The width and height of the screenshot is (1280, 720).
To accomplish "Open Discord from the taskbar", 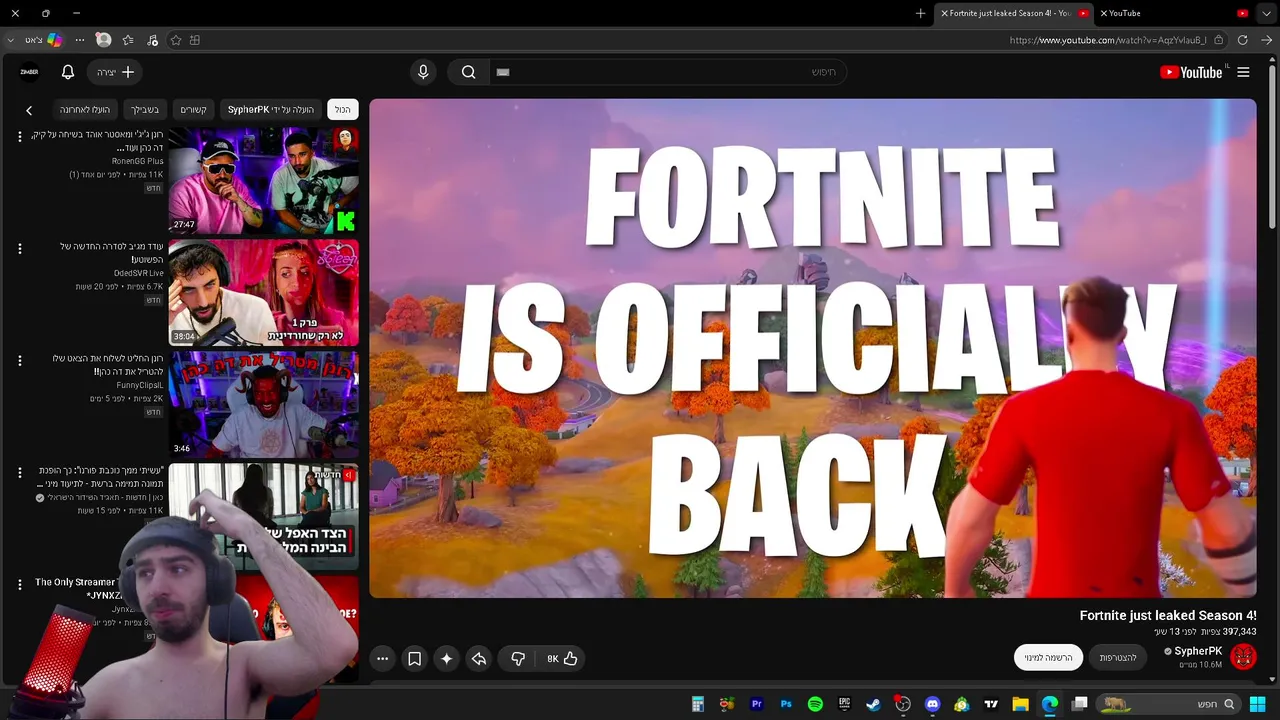I will [x=933, y=704].
